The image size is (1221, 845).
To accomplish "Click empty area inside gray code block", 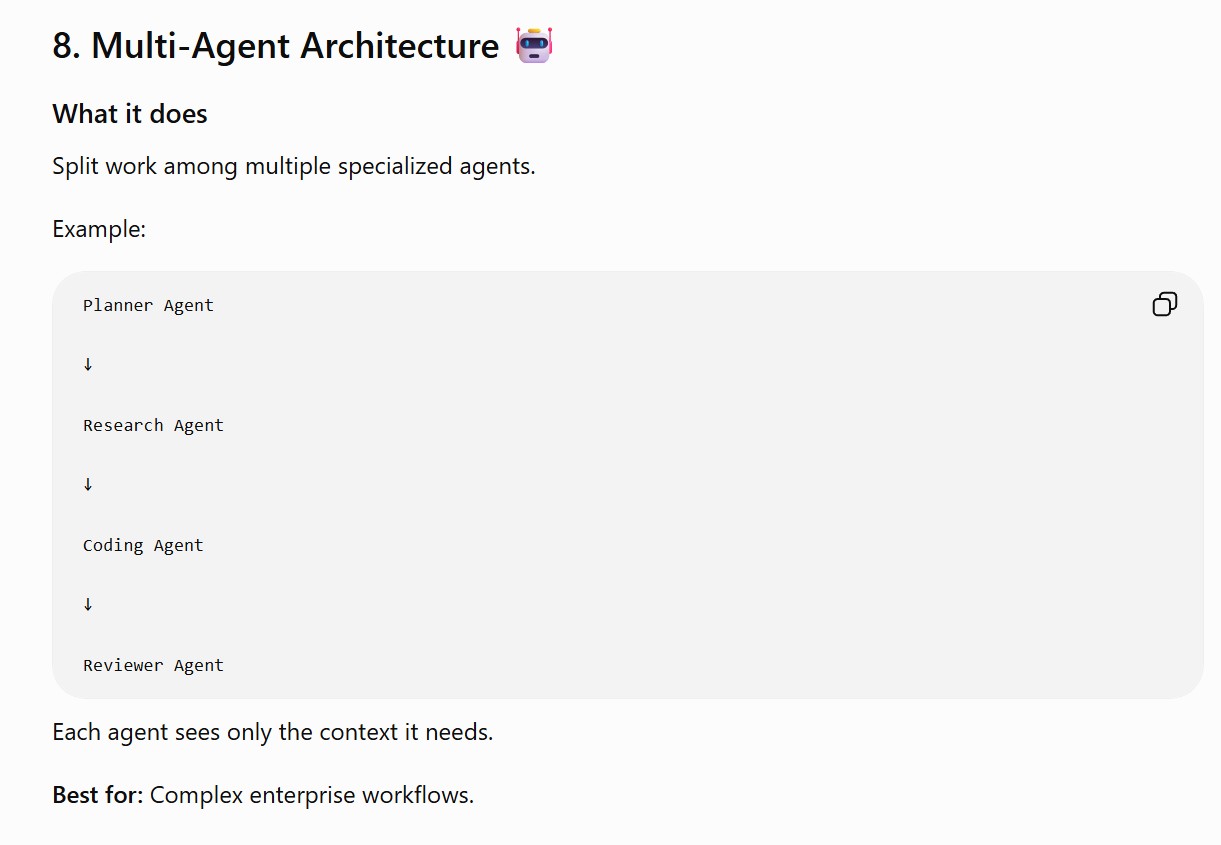I will point(700,485).
